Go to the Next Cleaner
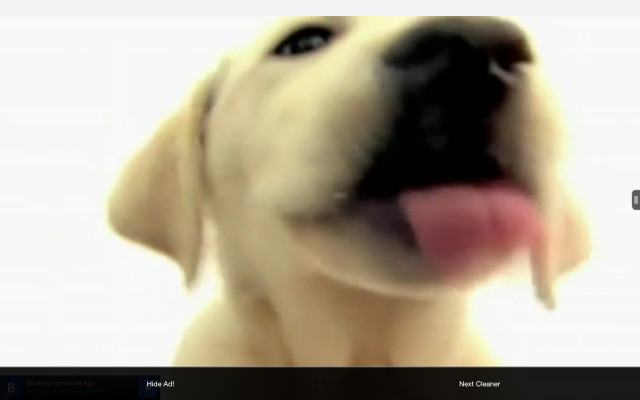This screenshot has height=400, width=640. point(479,384)
